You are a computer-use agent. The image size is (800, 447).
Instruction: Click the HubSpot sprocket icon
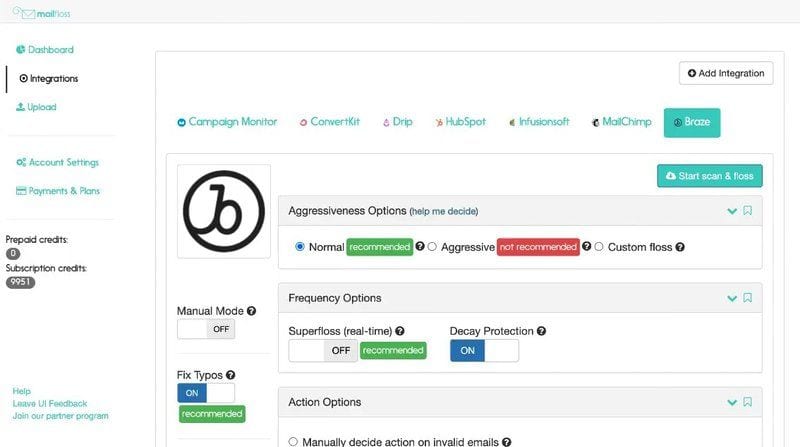(x=439, y=122)
